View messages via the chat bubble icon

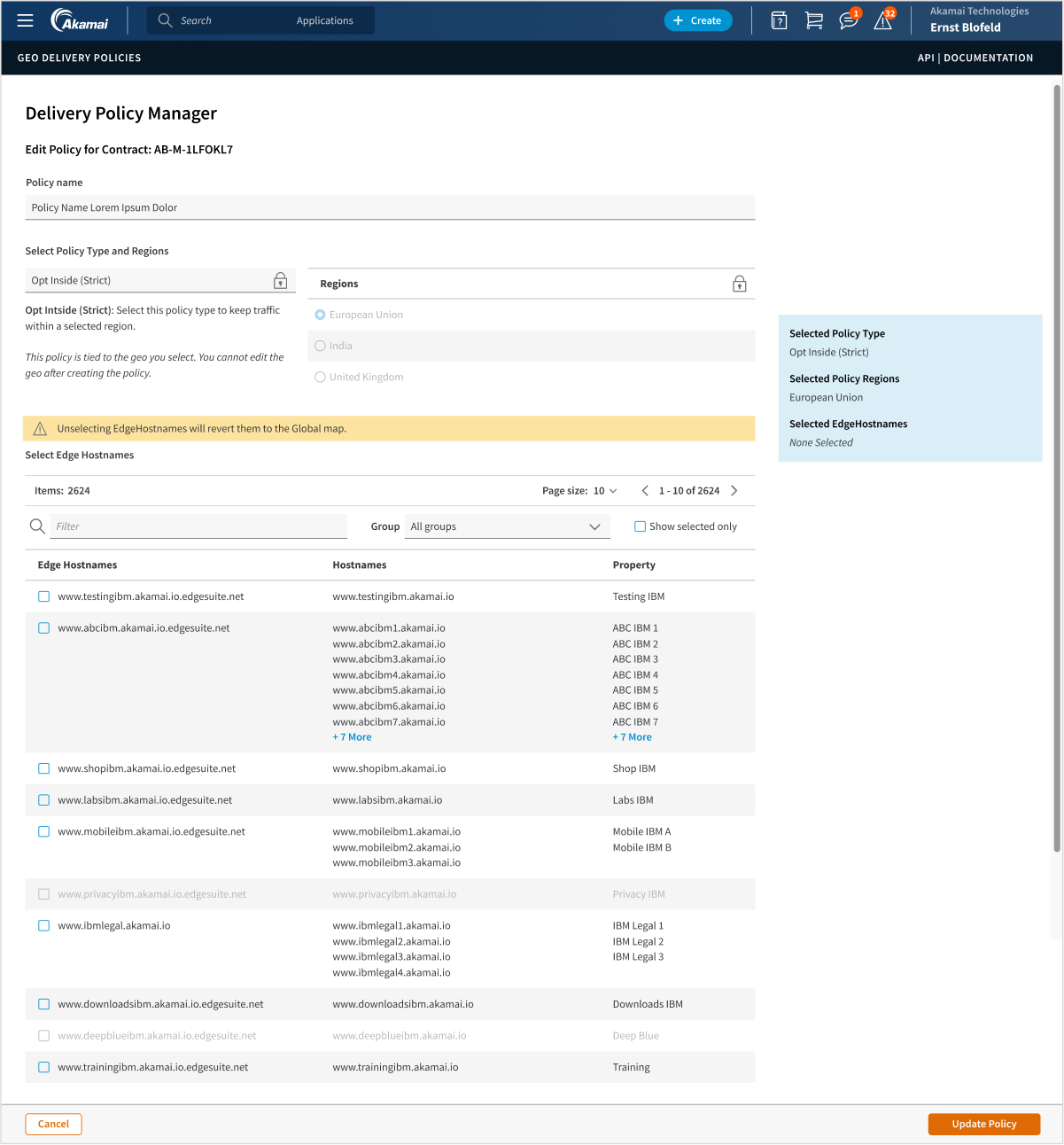(848, 19)
